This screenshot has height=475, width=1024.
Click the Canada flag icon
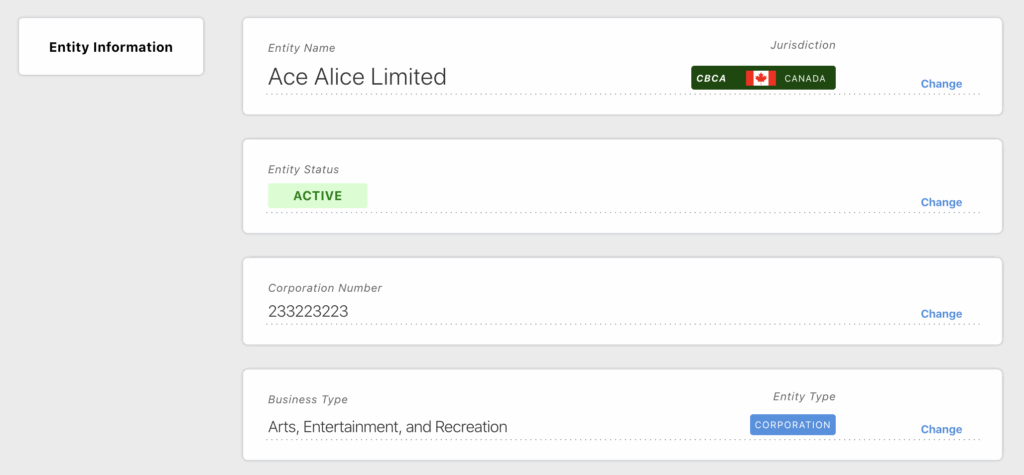click(x=760, y=78)
